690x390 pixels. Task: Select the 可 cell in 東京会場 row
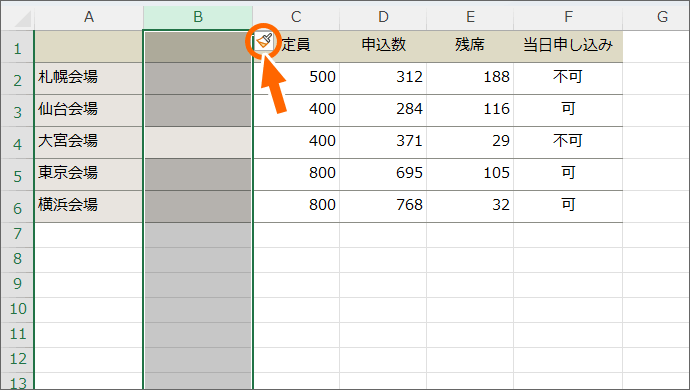coord(568,175)
